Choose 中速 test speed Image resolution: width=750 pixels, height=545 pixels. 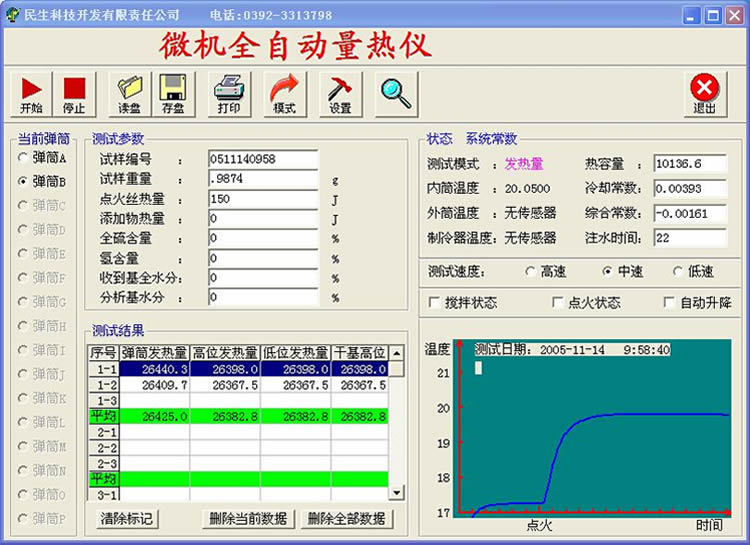(607, 271)
